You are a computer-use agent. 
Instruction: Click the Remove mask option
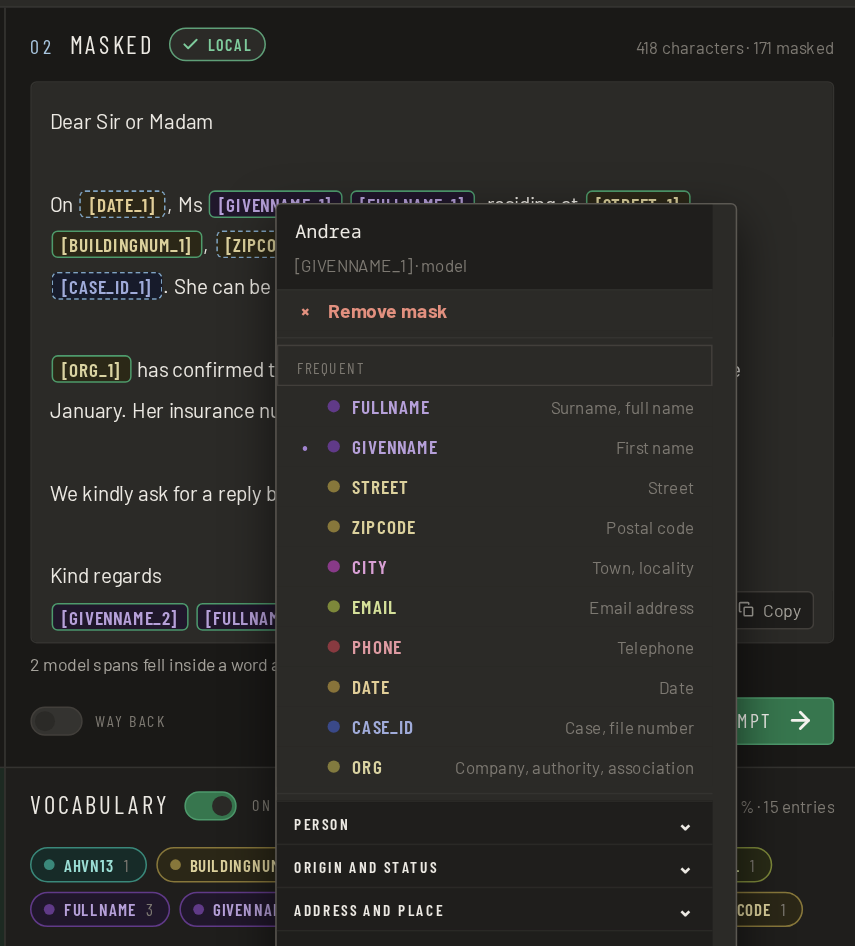(x=494, y=312)
